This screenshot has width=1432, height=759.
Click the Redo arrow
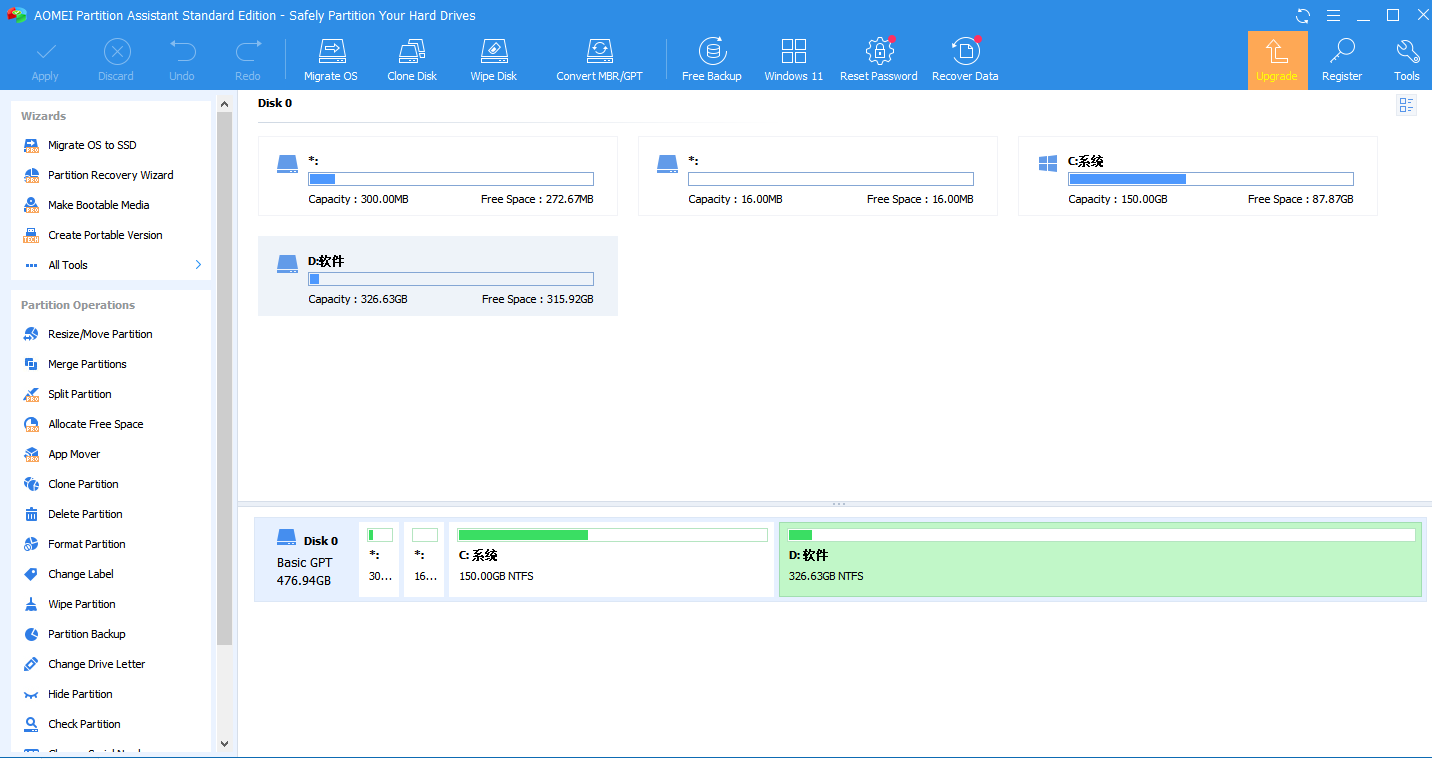point(248,60)
